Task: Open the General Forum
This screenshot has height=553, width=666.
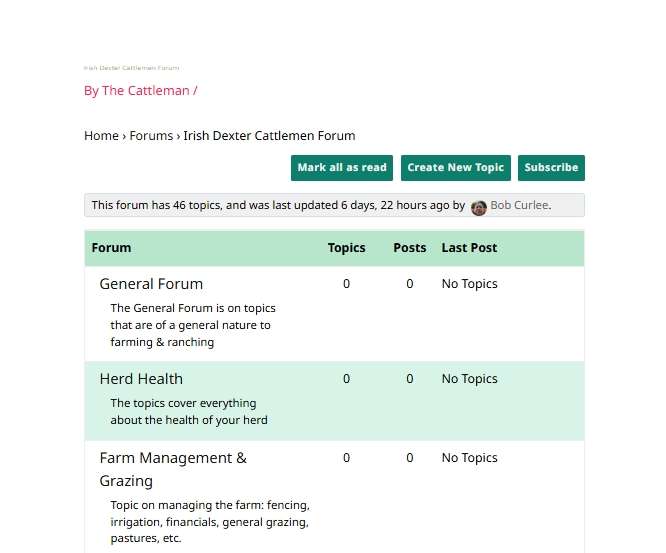Action: pyautogui.click(x=151, y=284)
